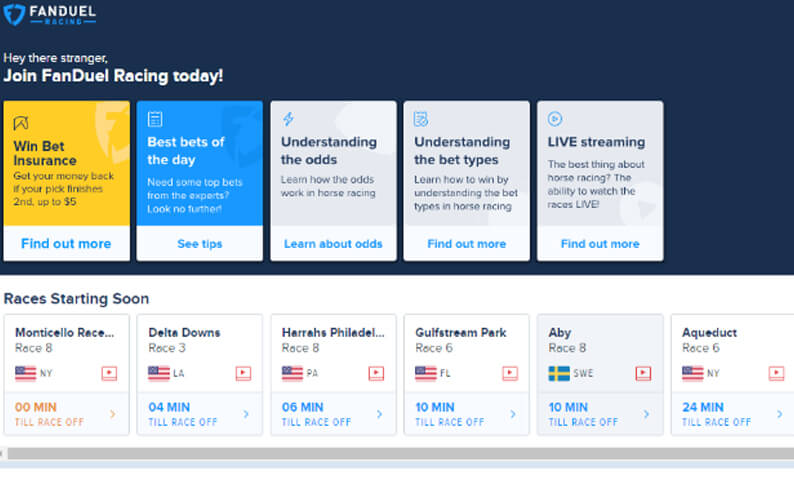This screenshot has height=484, width=794.
Task: Click the LIVE streaming play circle icon
Action: pos(555,119)
